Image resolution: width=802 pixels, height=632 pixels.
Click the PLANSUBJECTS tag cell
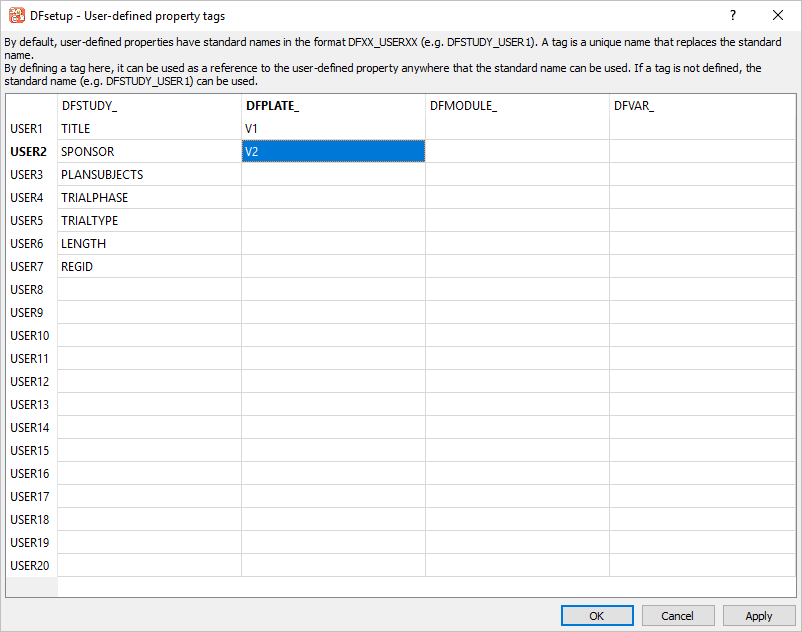149,175
